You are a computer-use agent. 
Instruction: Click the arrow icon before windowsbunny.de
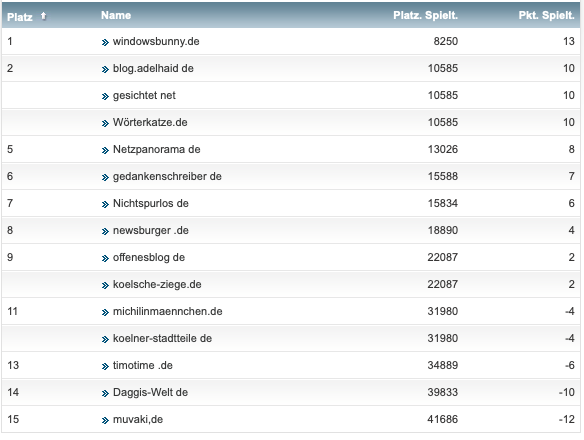pos(105,42)
